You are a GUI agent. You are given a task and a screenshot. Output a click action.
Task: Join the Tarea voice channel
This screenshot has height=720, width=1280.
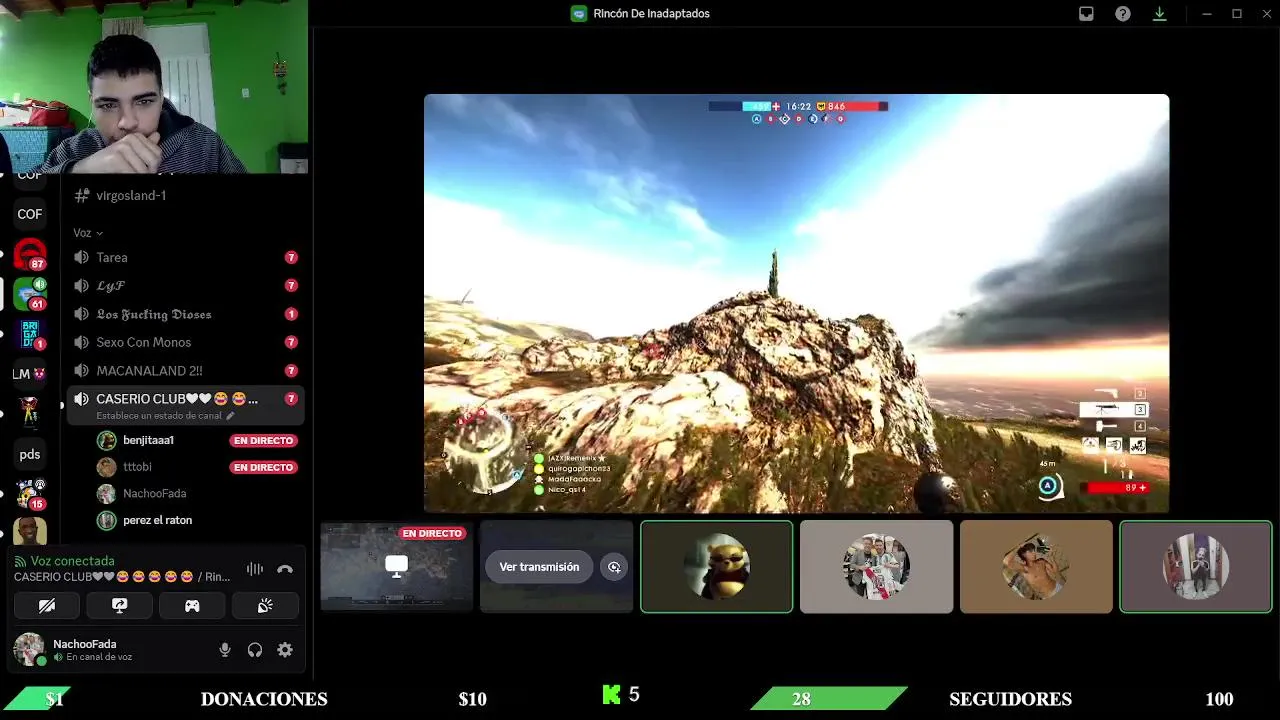click(185, 257)
